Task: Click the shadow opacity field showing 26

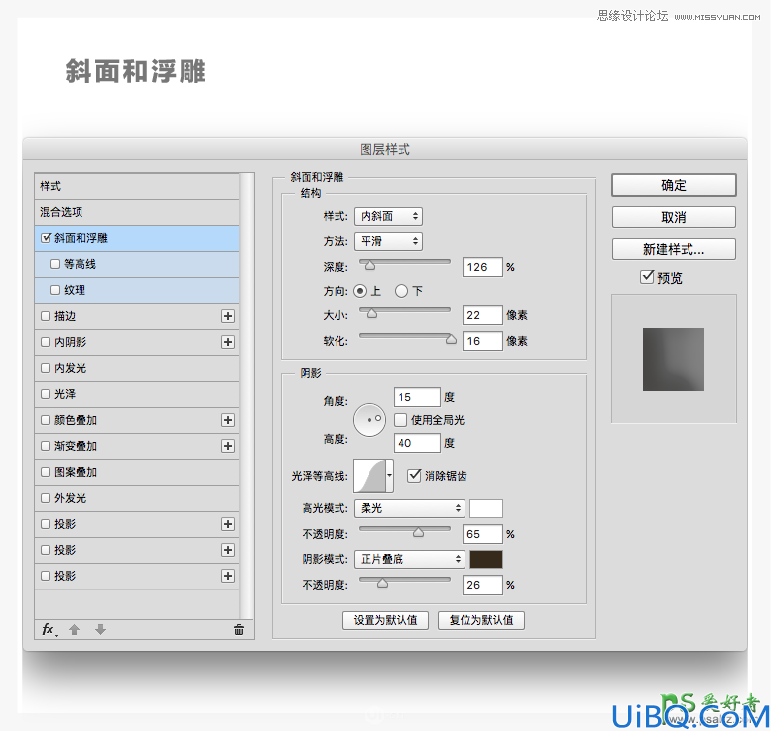Action: point(483,585)
